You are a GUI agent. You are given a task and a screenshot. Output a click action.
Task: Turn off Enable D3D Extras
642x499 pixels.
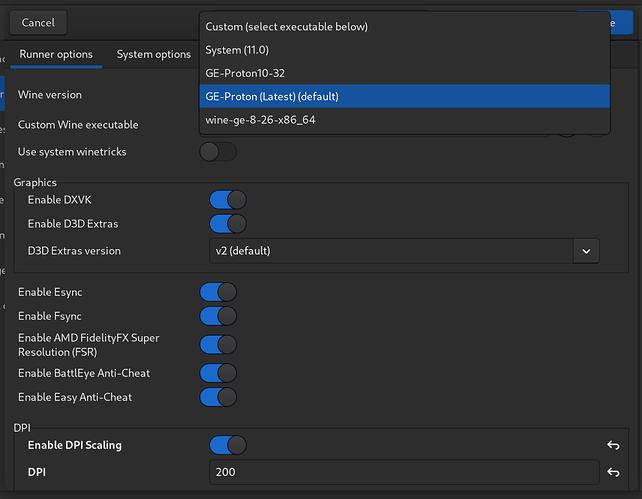point(227,224)
